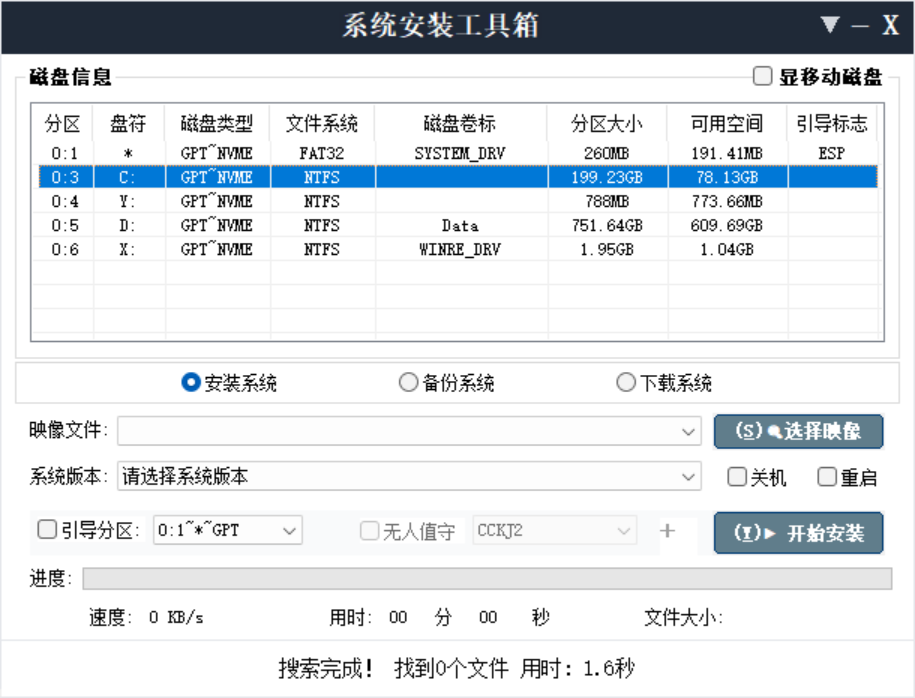Viewport: 915px width, 698px height.
Task: Click the 773.66MB free space cell
Action: [x=727, y=201]
